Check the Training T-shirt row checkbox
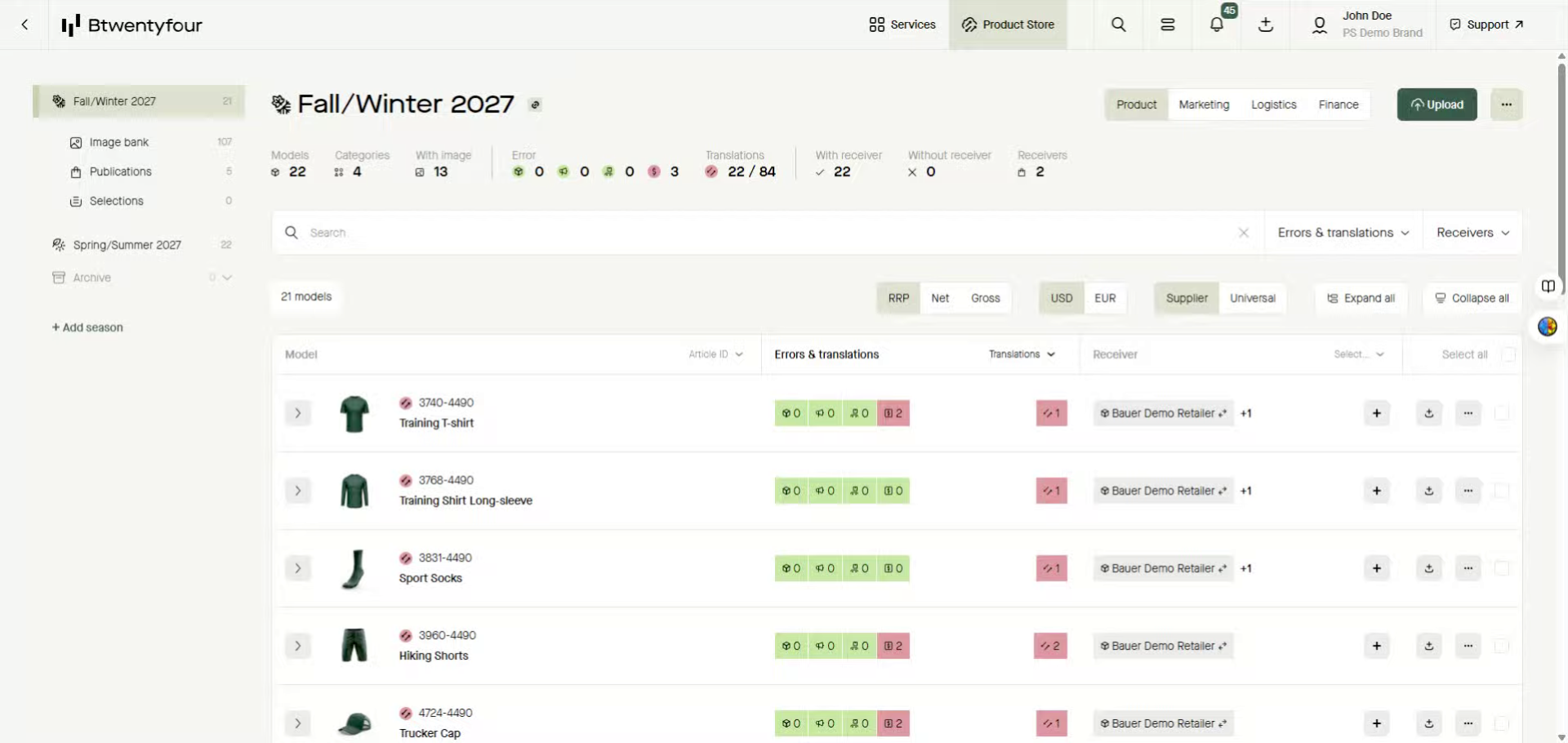This screenshot has width=1568, height=743. click(x=1501, y=413)
